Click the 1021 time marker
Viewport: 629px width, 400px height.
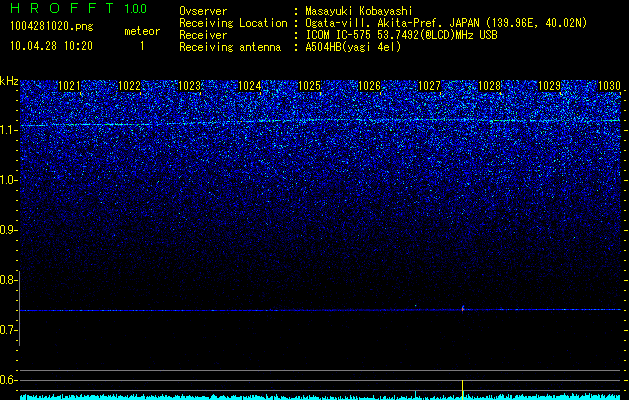(x=69, y=86)
